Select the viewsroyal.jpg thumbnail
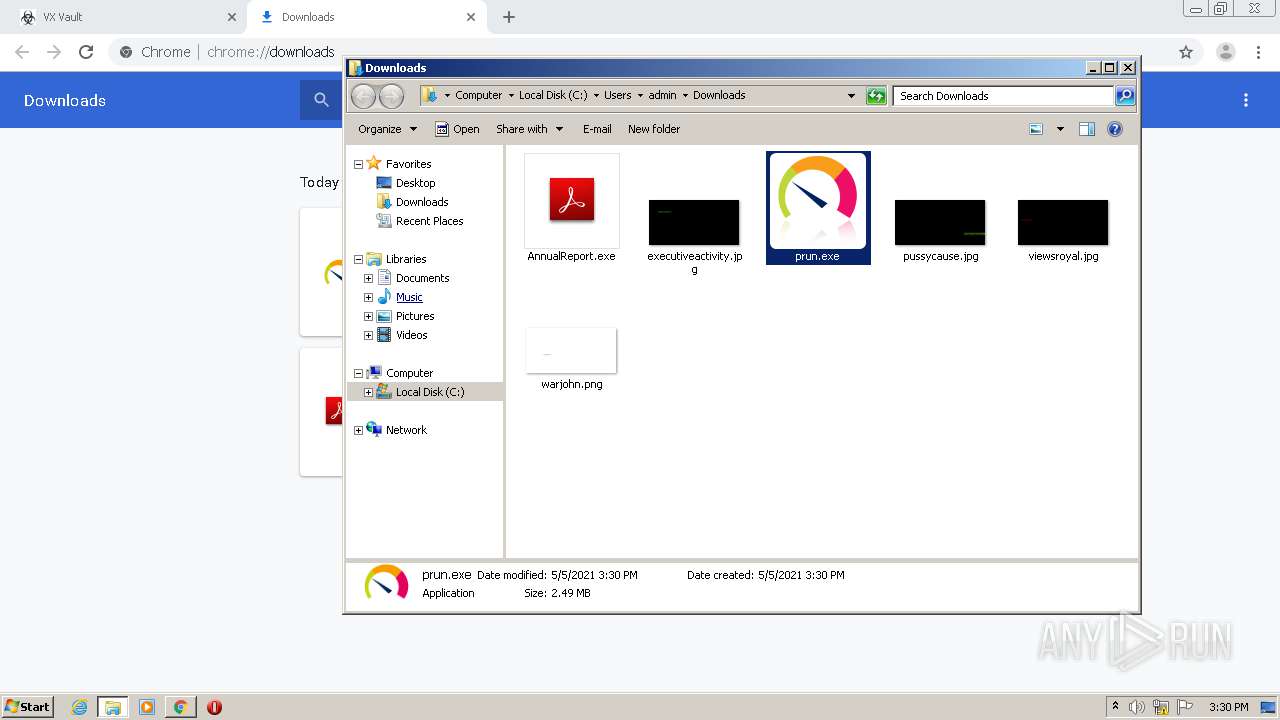This screenshot has height=720, width=1280. pyautogui.click(x=1063, y=222)
